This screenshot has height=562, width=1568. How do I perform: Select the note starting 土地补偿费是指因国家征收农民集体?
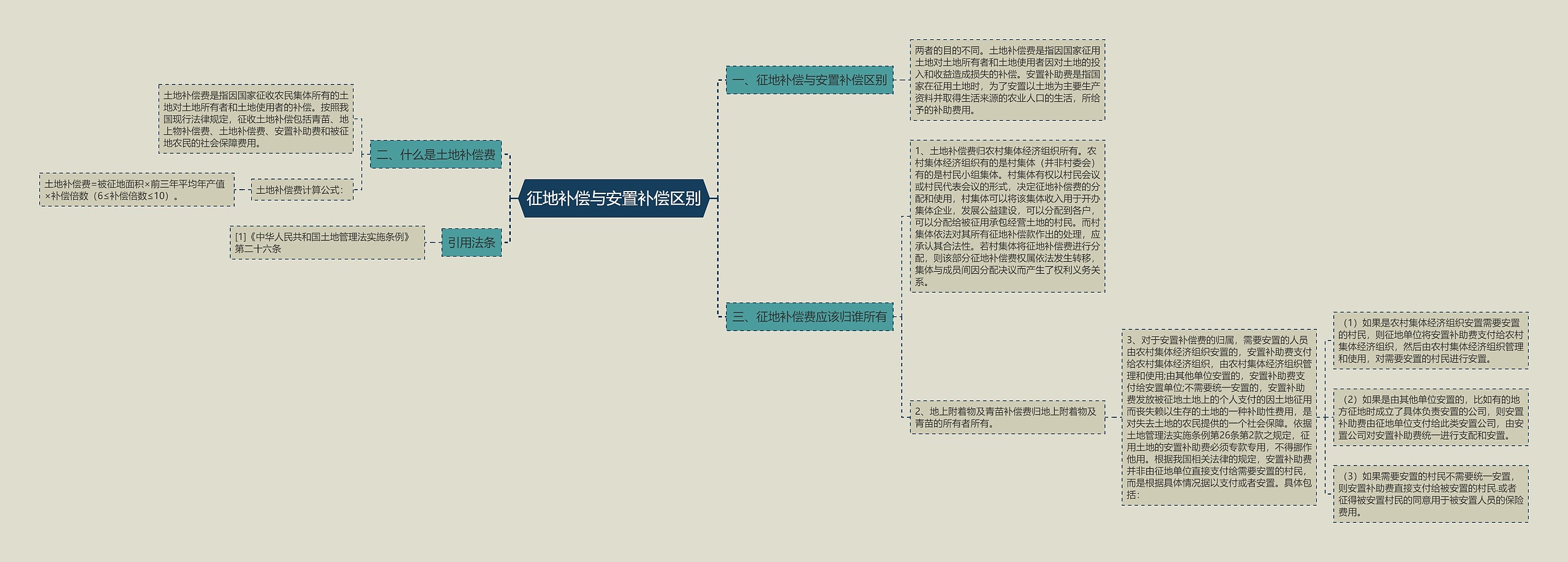[255, 119]
